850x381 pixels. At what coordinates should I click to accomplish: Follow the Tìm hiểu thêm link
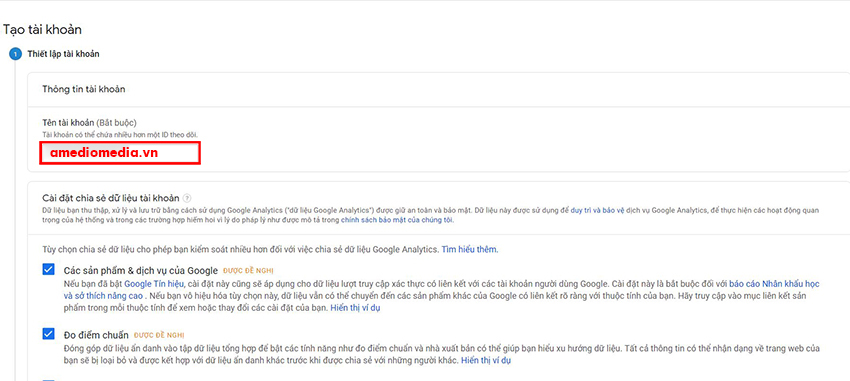click(469, 250)
